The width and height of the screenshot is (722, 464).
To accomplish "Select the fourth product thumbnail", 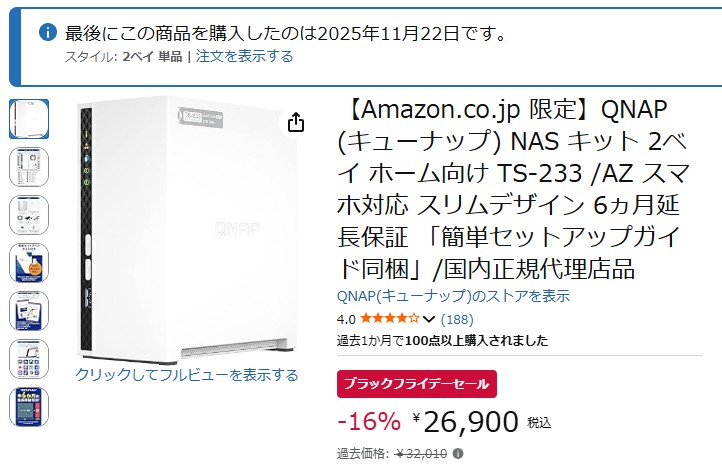I will (x=29, y=263).
